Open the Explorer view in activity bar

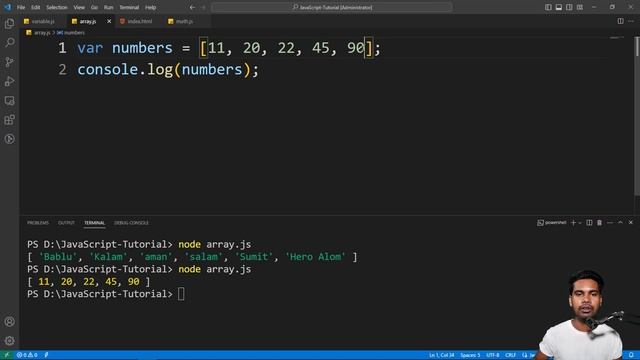9,23
